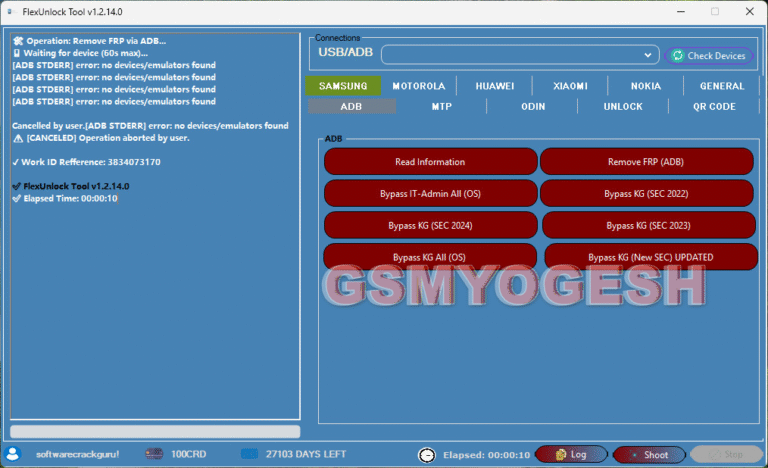768x468 pixels.
Task: Click the FlexUnlock Tool v1.2.14.0 log line
Action: coord(71,186)
